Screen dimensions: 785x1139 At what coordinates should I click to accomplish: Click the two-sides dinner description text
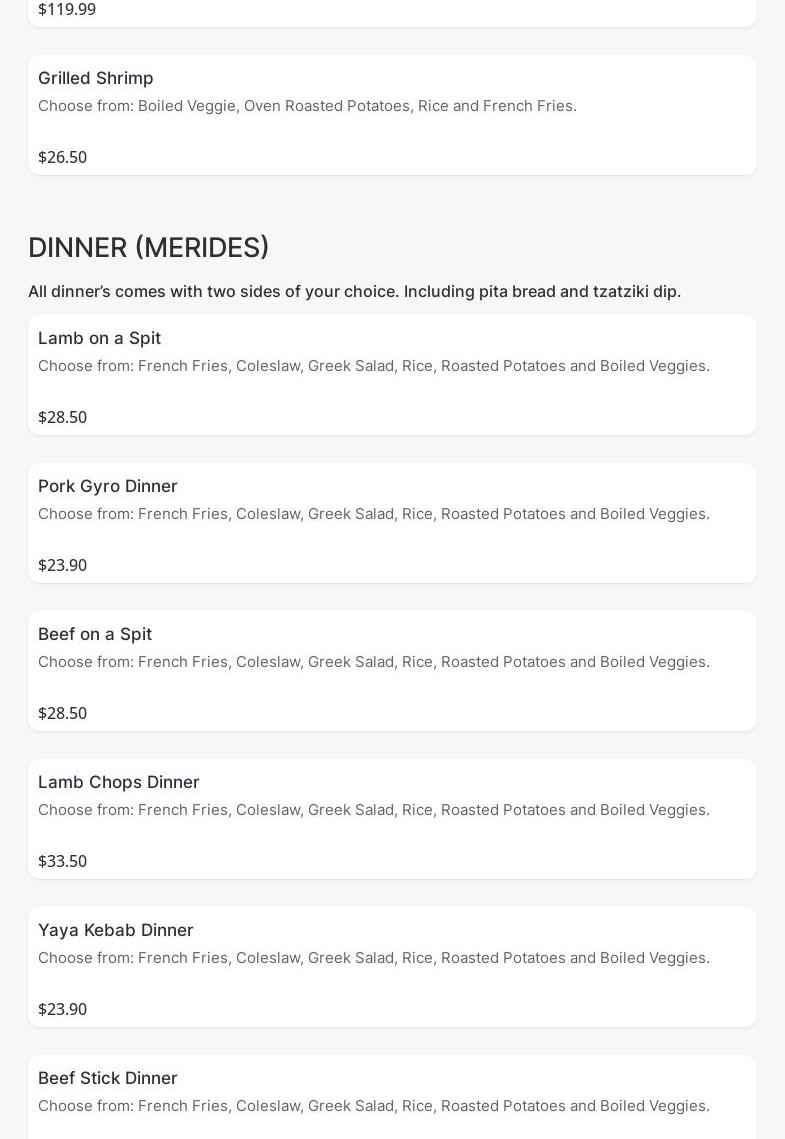354,291
